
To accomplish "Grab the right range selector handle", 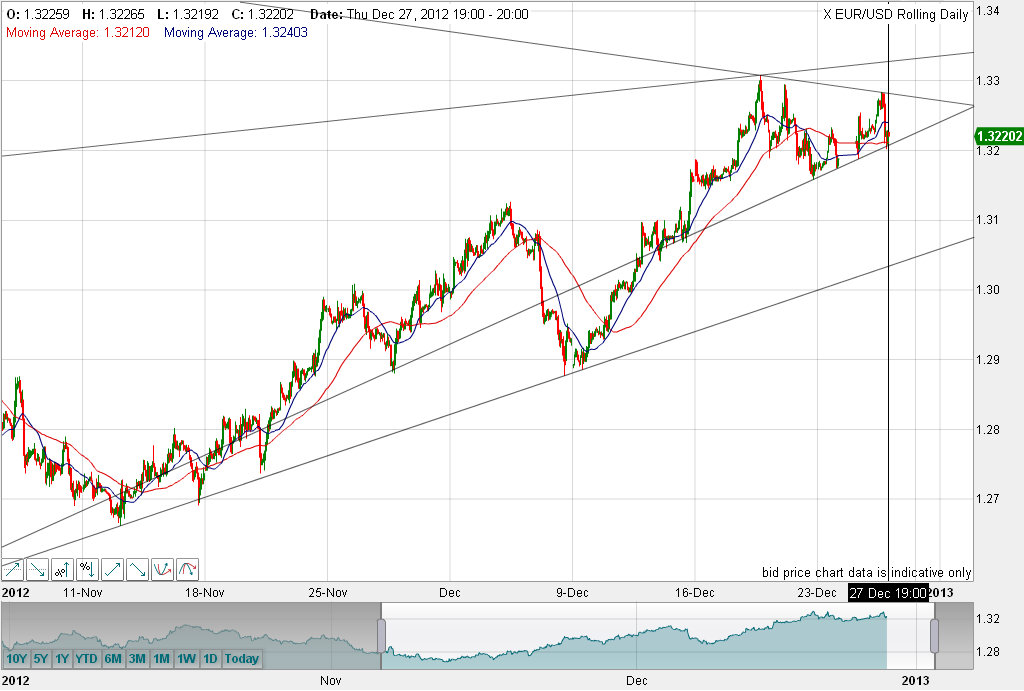I will (935, 636).
